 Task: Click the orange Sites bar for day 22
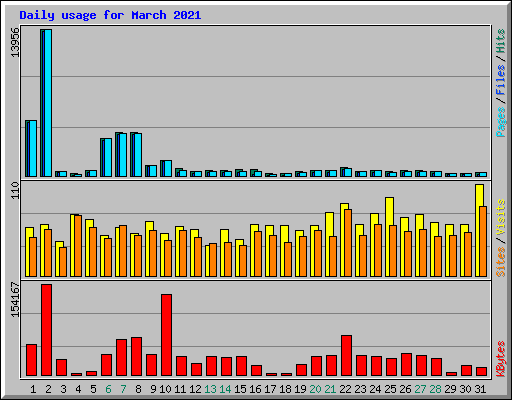tap(348, 243)
